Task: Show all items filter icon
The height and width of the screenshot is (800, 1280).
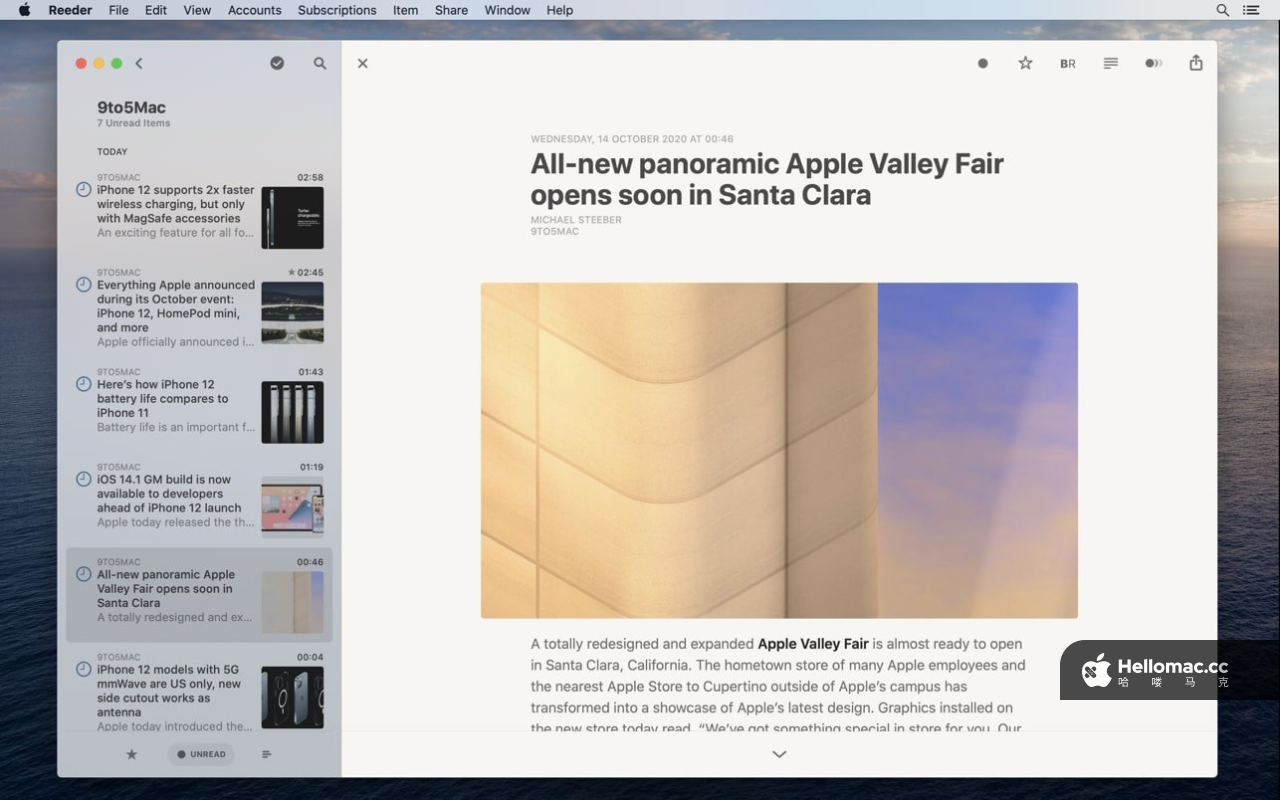Action: coord(267,754)
